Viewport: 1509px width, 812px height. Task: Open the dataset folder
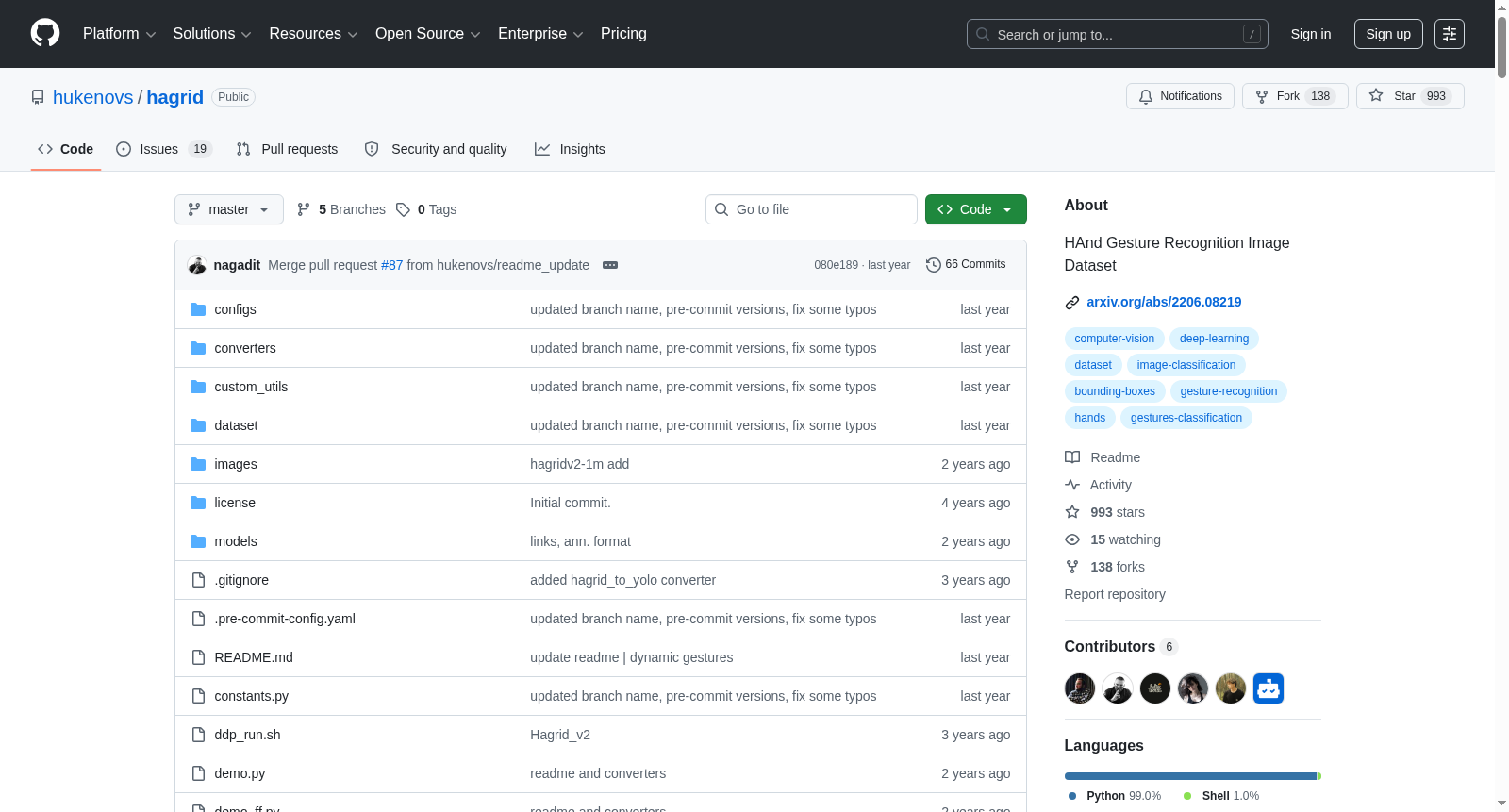[x=236, y=425]
